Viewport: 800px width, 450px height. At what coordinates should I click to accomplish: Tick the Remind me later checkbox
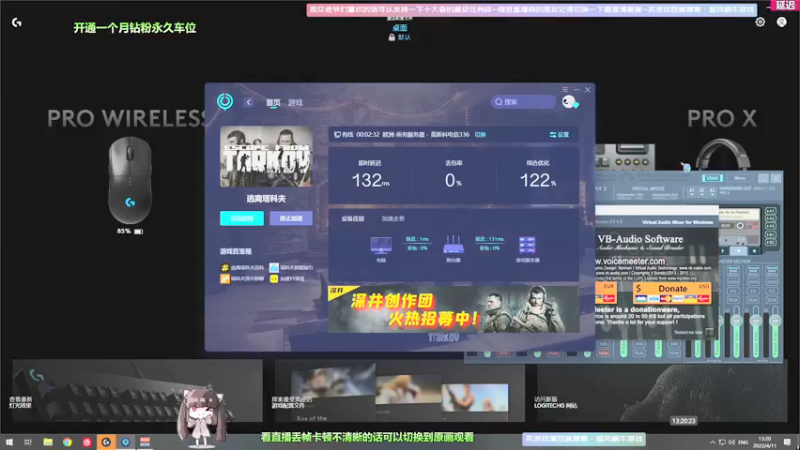pyautogui.click(x=709, y=332)
